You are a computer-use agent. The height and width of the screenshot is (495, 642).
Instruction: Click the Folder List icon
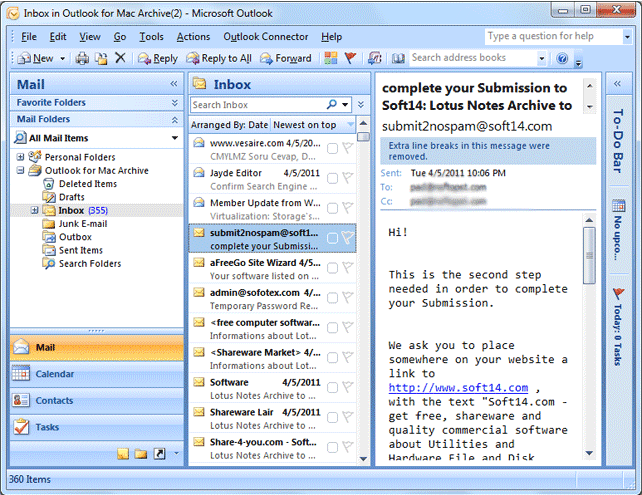pyautogui.click(x=141, y=453)
